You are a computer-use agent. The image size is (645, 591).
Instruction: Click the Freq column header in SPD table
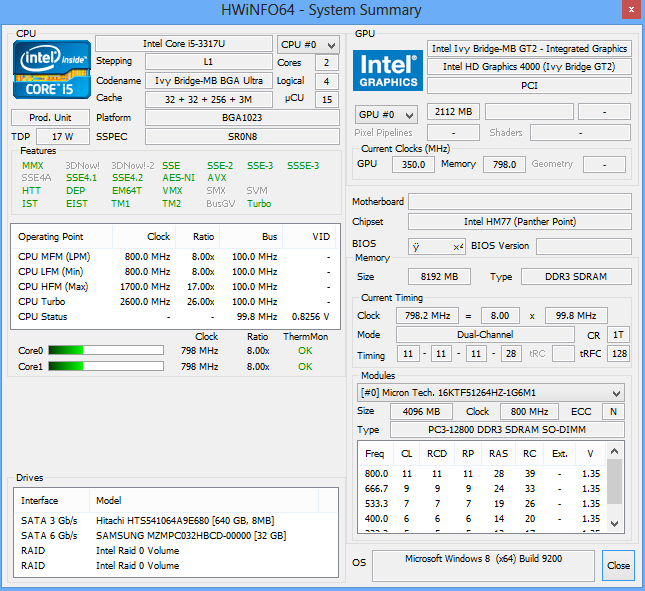(376, 454)
